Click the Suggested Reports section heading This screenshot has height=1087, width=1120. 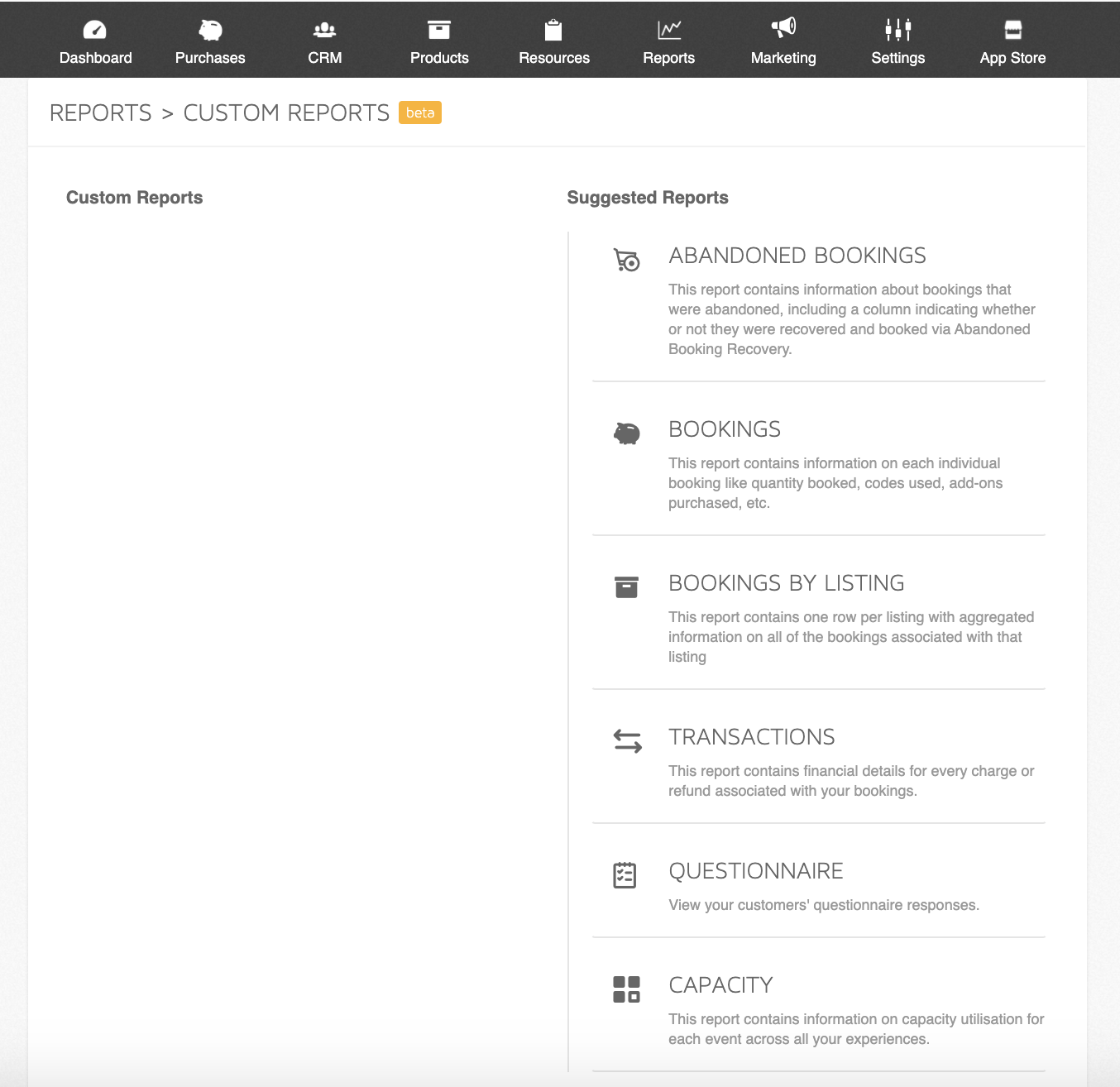tap(648, 198)
